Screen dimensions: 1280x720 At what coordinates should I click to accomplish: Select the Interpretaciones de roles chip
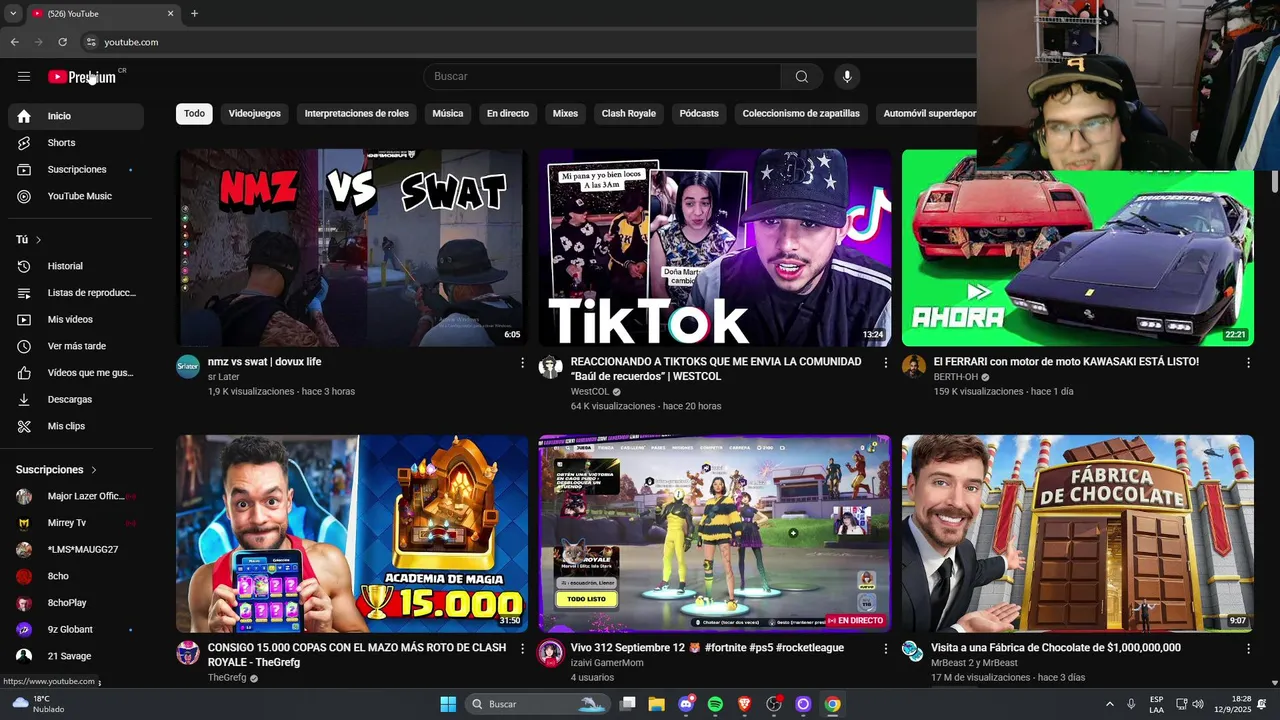[357, 114]
